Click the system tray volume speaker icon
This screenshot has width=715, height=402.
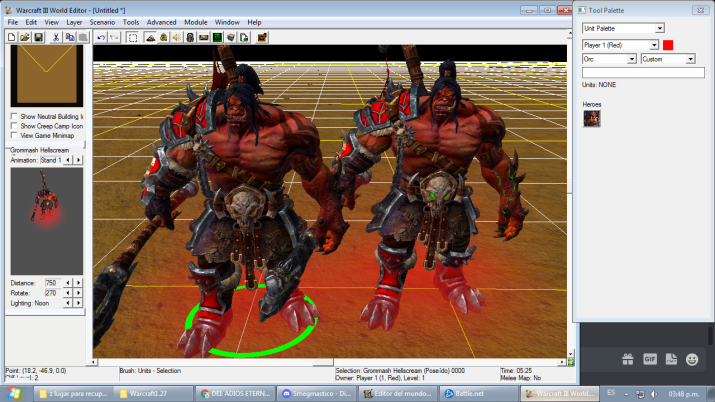coord(654,394)
